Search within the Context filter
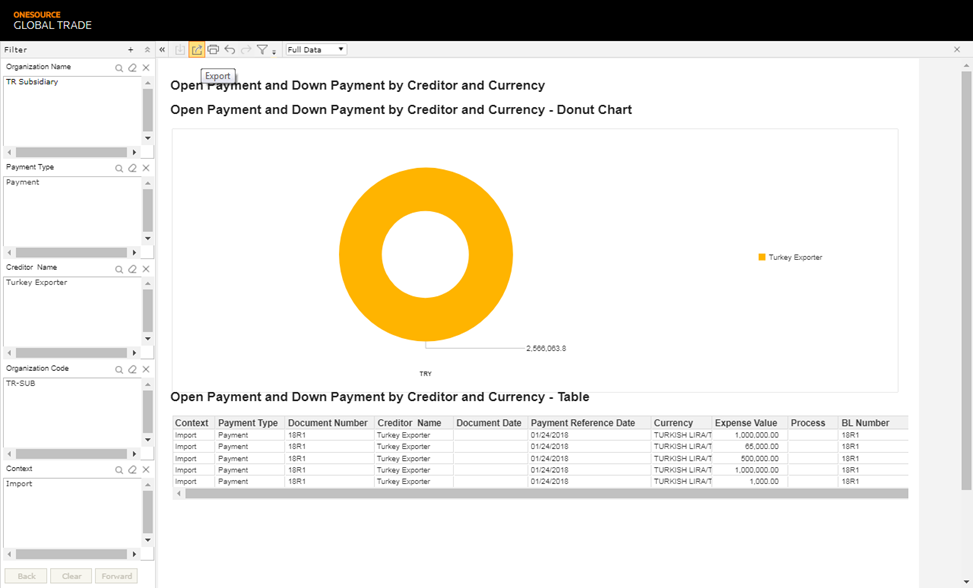 119,470
